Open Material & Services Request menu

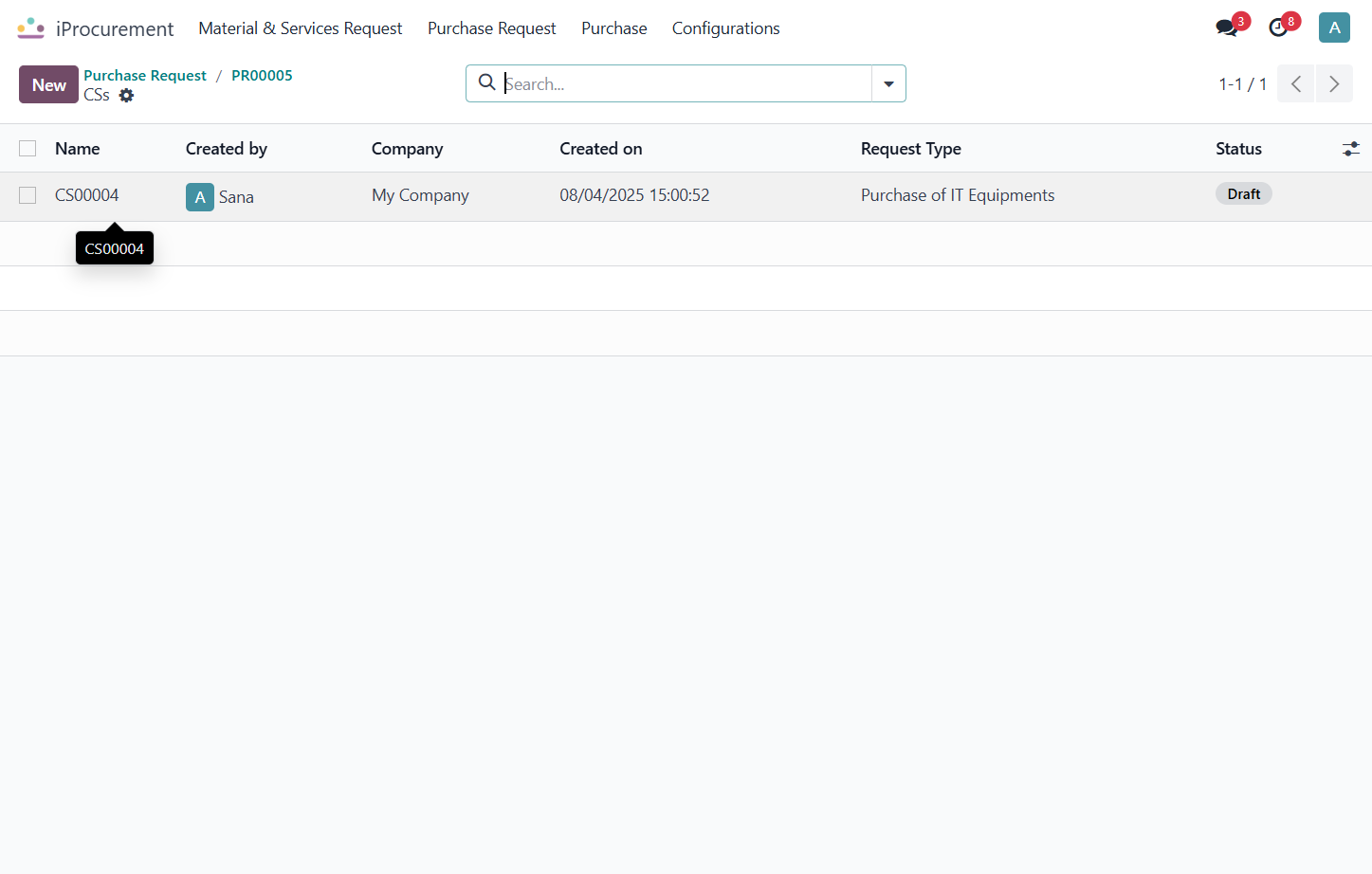301,28
